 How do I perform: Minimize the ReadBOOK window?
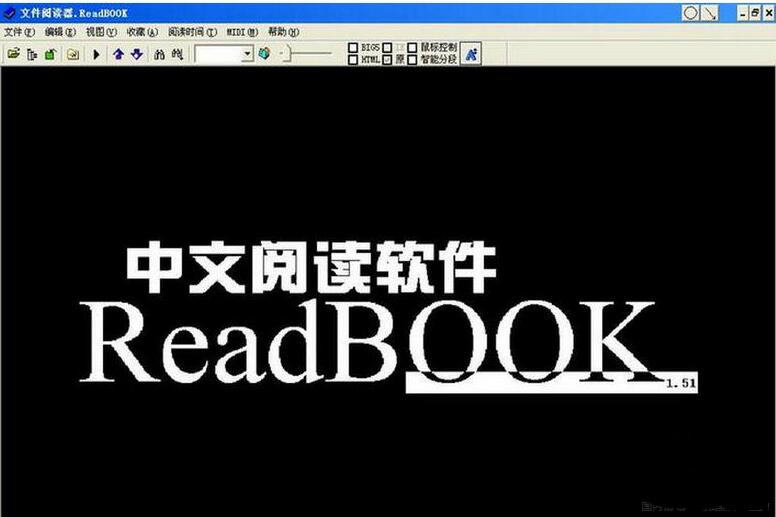[742, 13]
